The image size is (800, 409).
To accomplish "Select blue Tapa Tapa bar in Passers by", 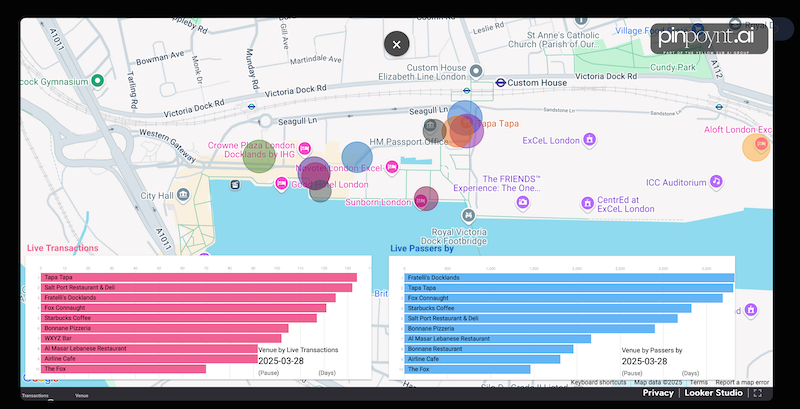I will [569, 288].
